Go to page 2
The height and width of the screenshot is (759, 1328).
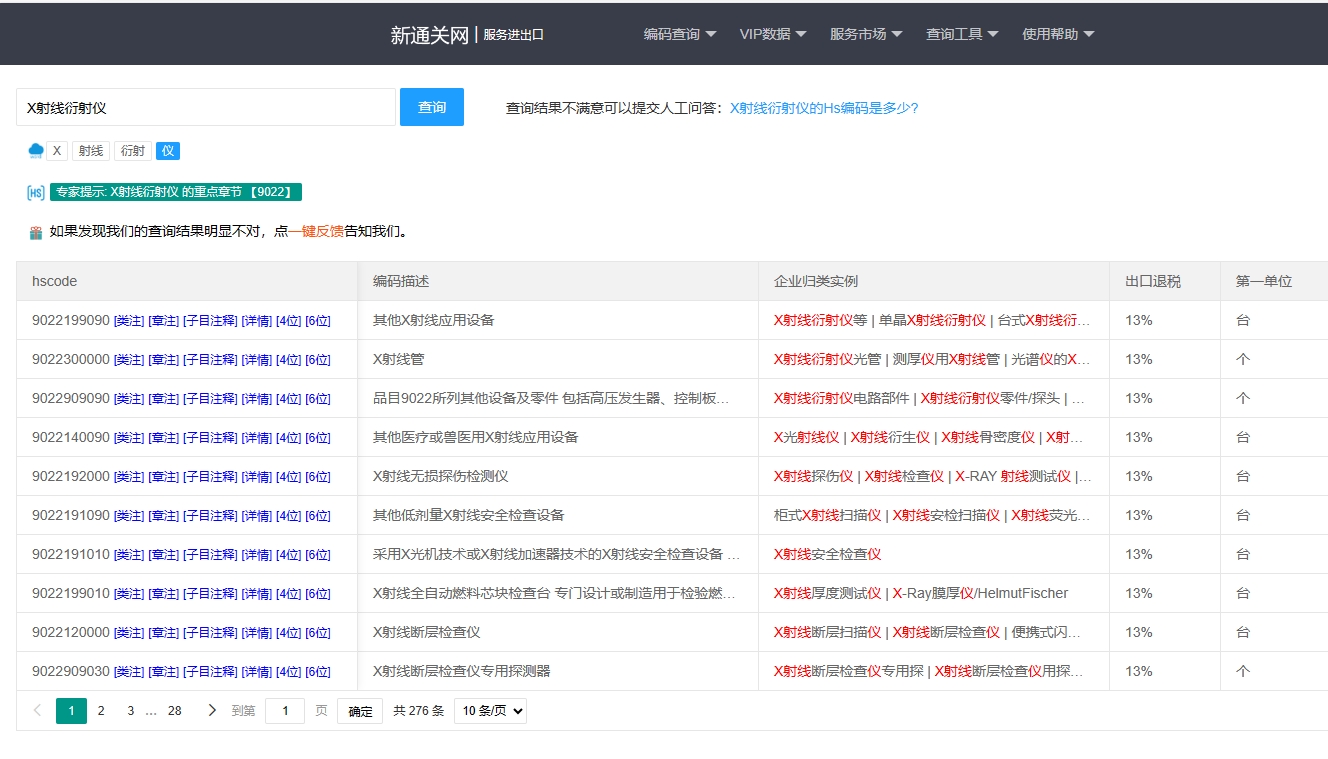click(x=101, y=711)
